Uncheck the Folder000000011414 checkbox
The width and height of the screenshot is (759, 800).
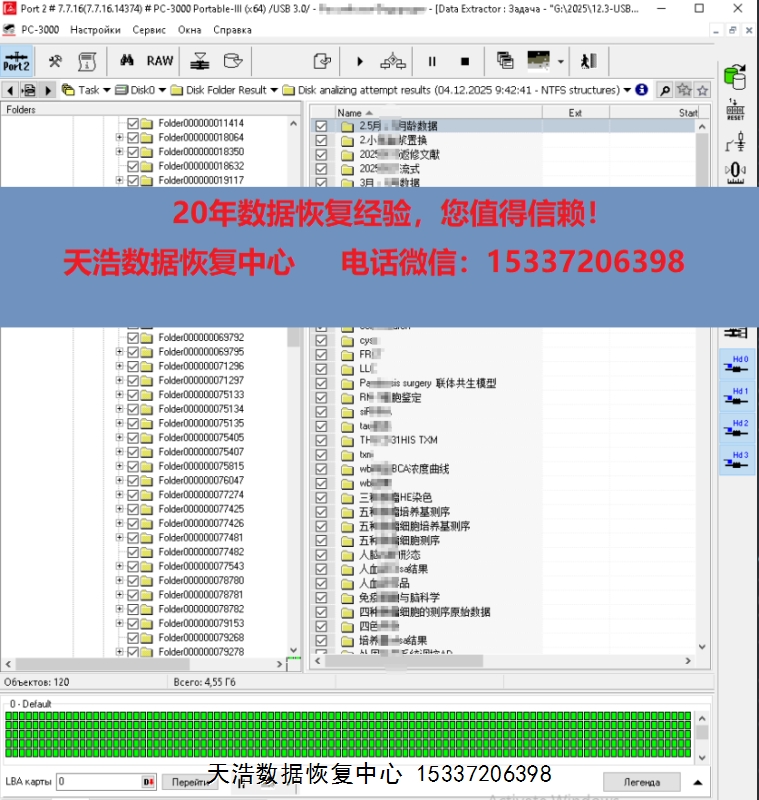133,124
